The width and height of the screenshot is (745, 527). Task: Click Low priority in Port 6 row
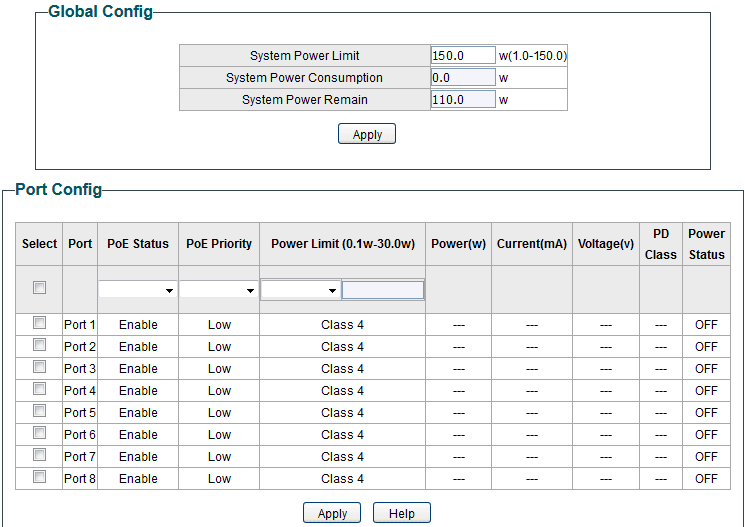220,434
